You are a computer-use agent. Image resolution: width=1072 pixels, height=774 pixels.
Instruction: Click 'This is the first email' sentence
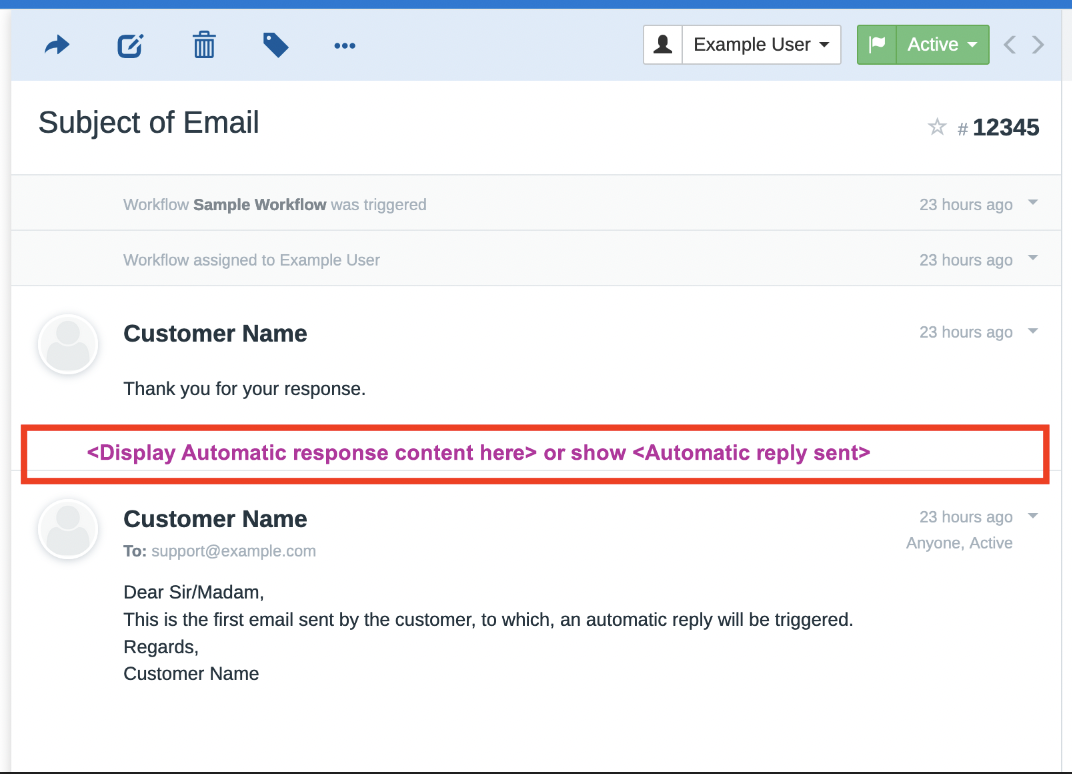pos(488,619)
